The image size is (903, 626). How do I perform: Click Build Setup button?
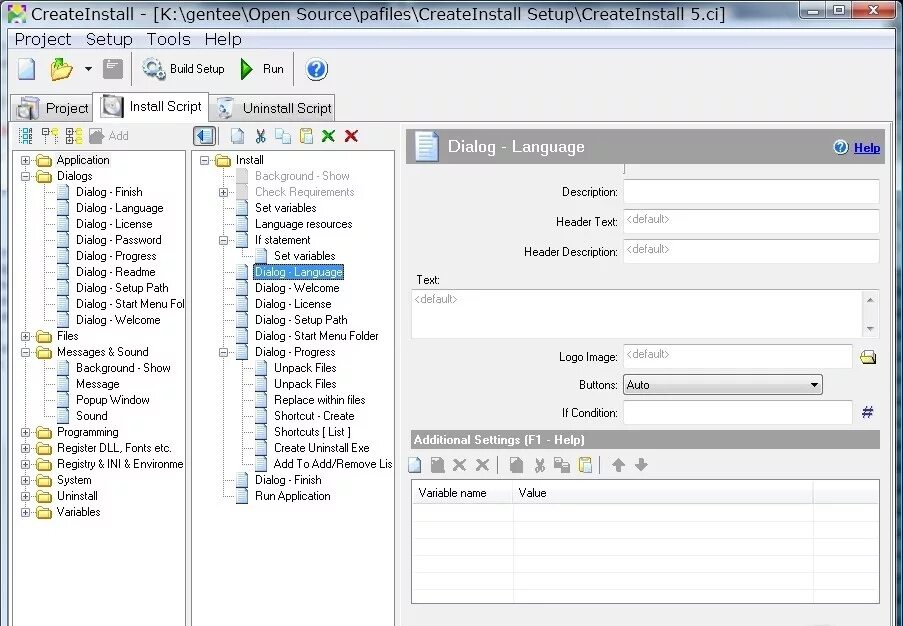pos(184,69)
